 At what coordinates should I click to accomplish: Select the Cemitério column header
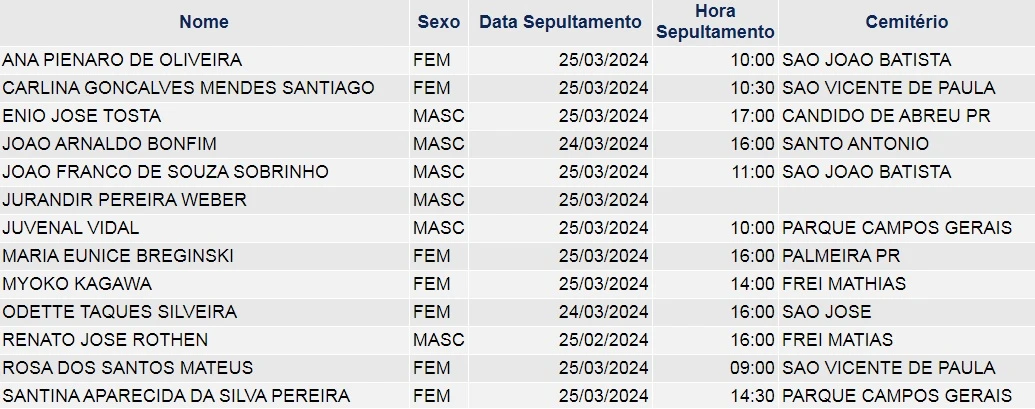point(907,22)
